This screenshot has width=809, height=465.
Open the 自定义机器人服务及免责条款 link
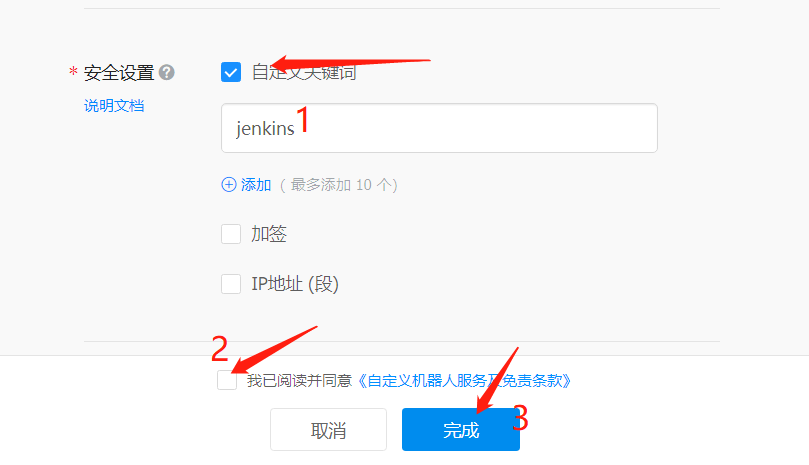click(x=464, y=381)
